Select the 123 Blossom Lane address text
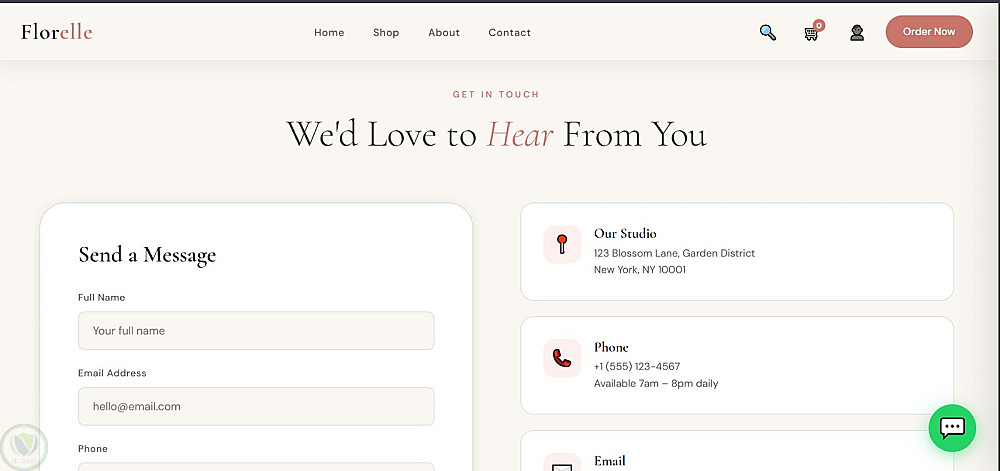The height and width of the screenshot is (471, 1000). tap(674, 253)
